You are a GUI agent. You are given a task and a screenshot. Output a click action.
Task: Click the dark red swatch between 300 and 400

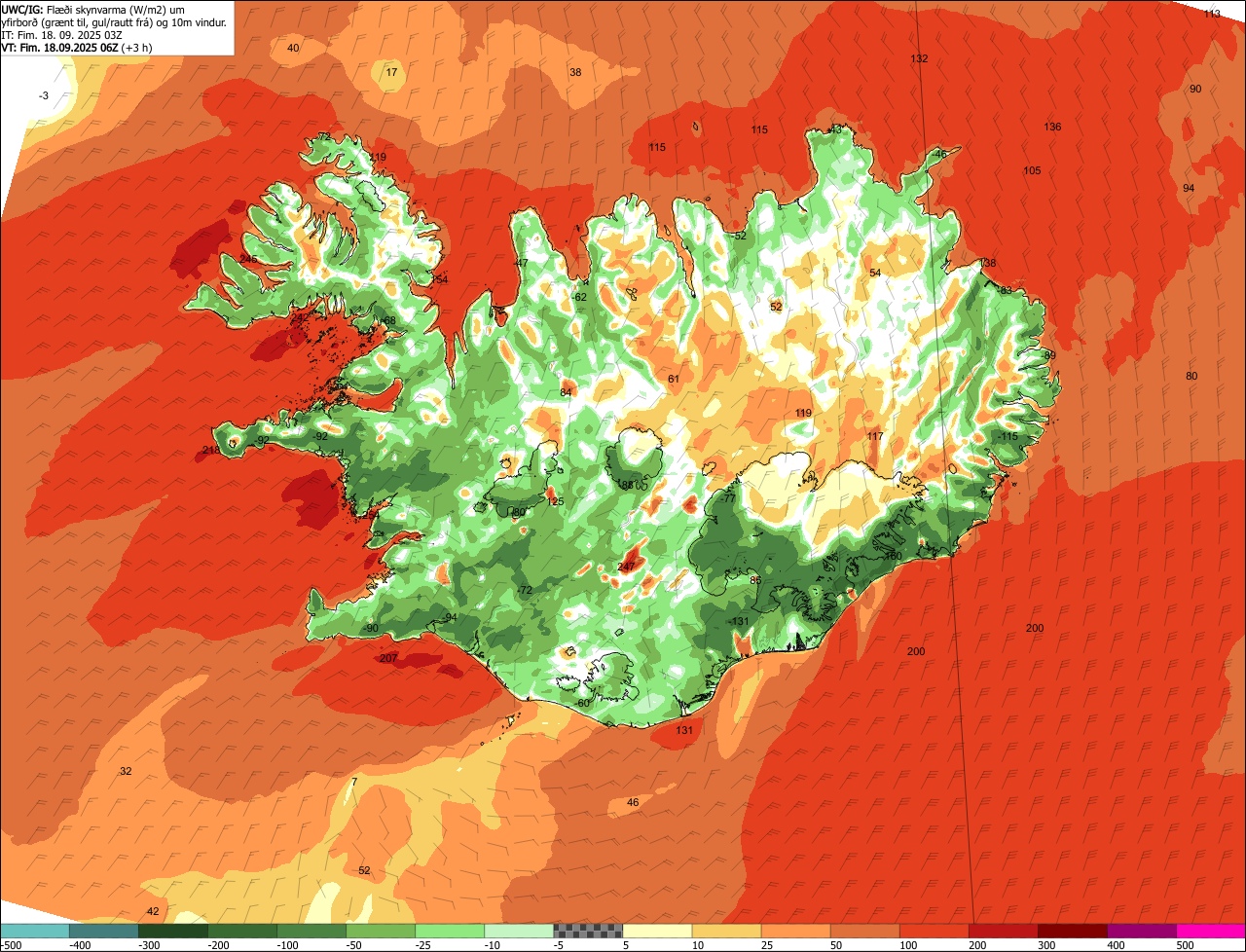pos(1073,931)
